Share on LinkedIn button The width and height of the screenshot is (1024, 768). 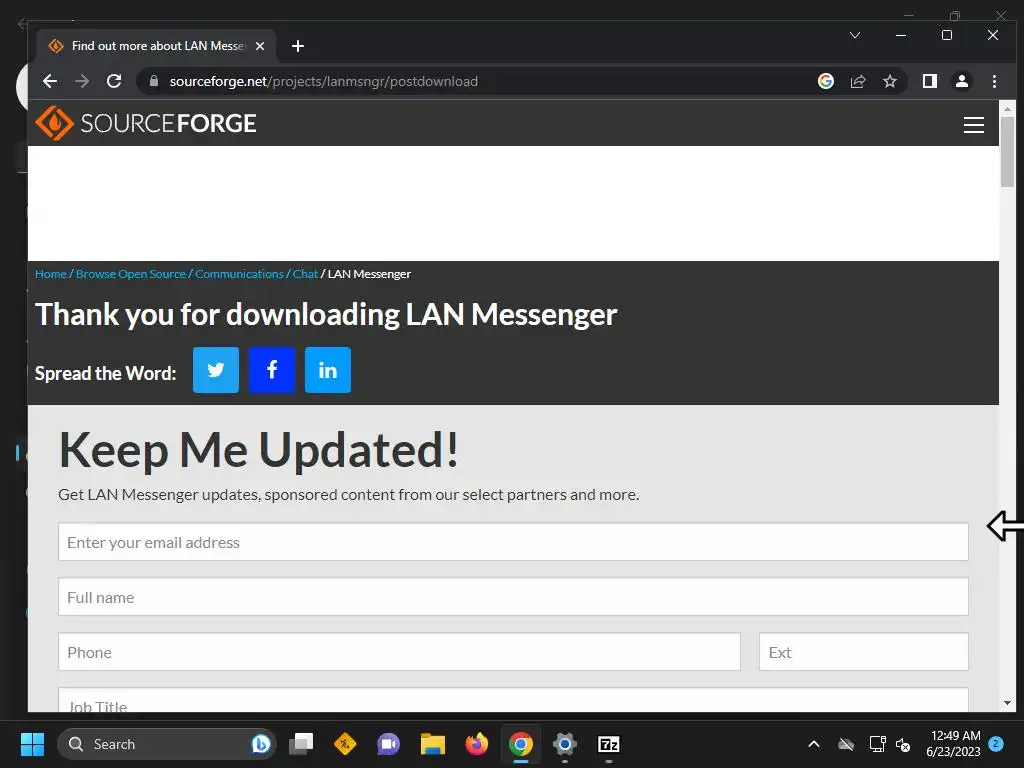[x=328, y=370]
